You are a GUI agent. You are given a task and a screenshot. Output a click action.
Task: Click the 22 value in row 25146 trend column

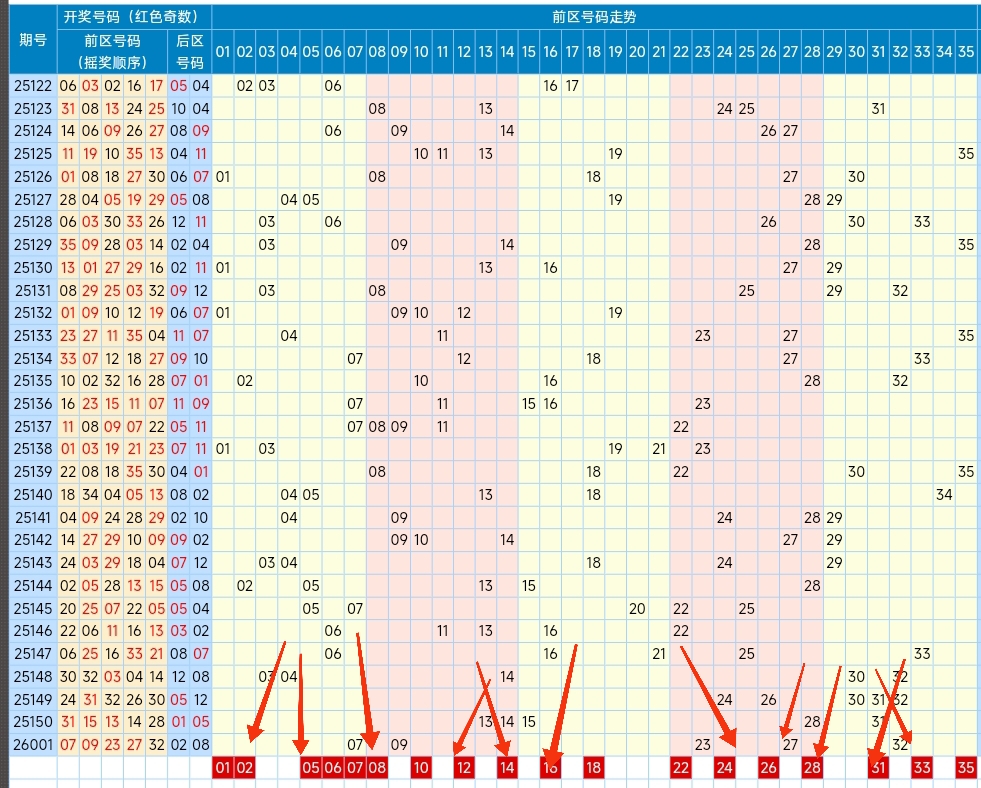(x=680, y=631)
